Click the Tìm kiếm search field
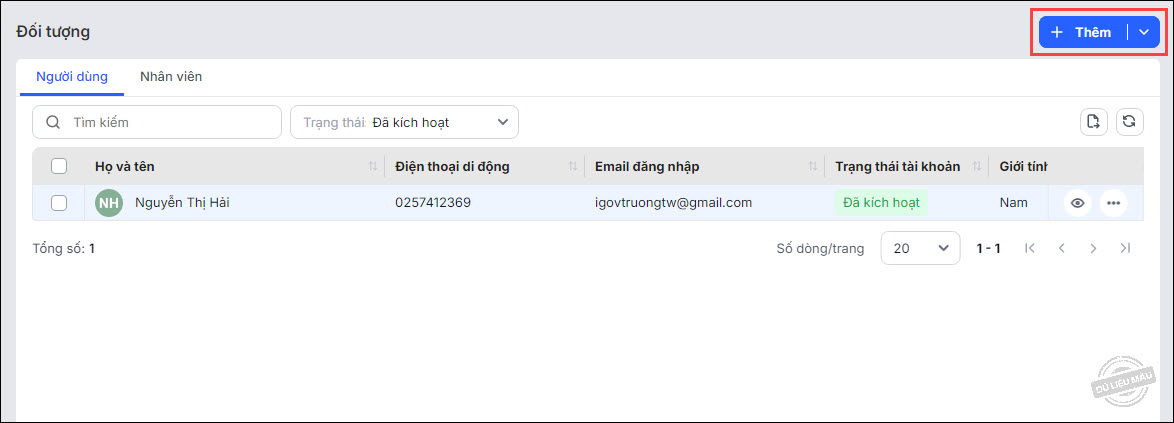 click(x=157, y=122)
